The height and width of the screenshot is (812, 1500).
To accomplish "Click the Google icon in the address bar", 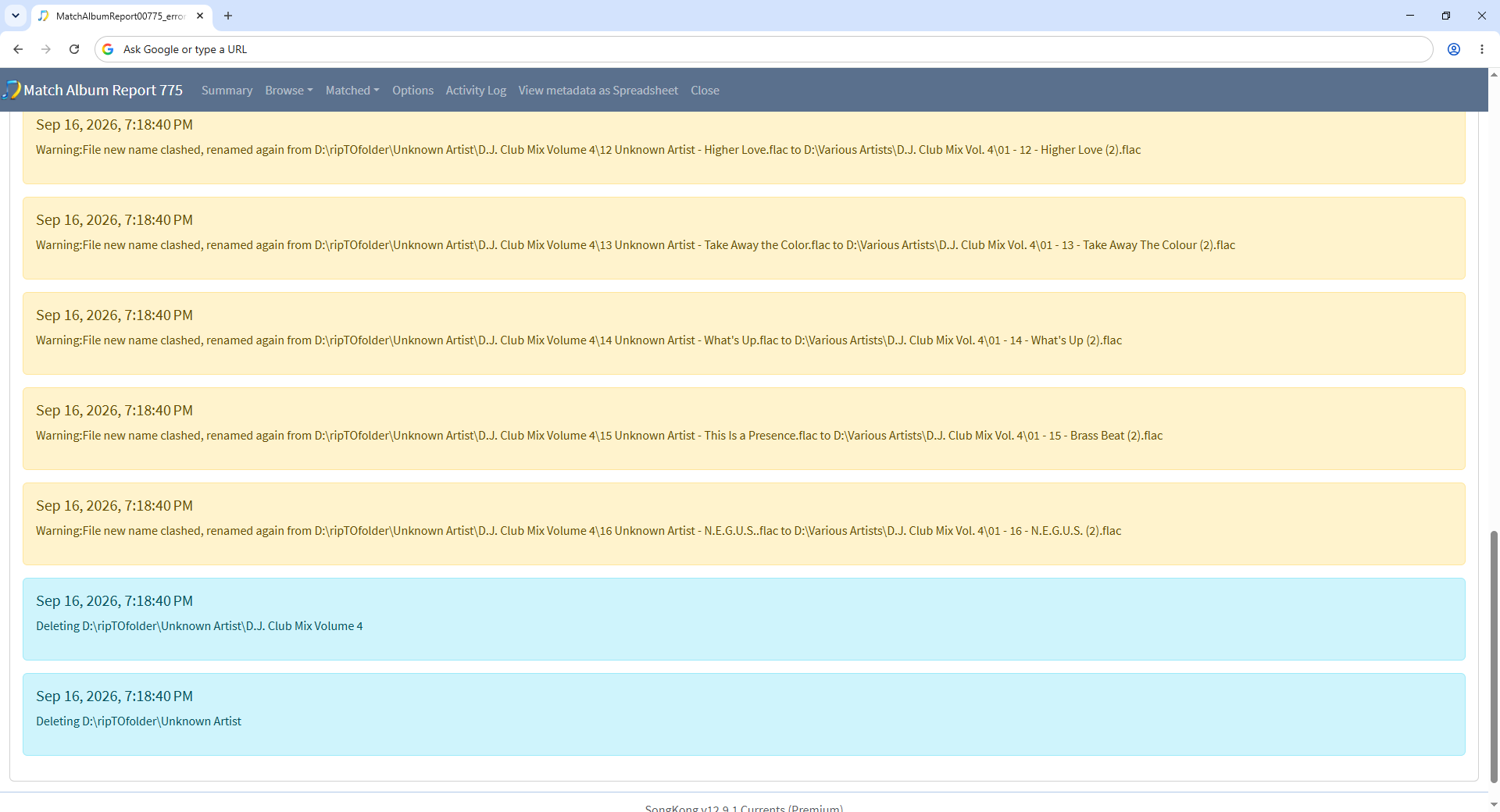I will click(108, 49).
